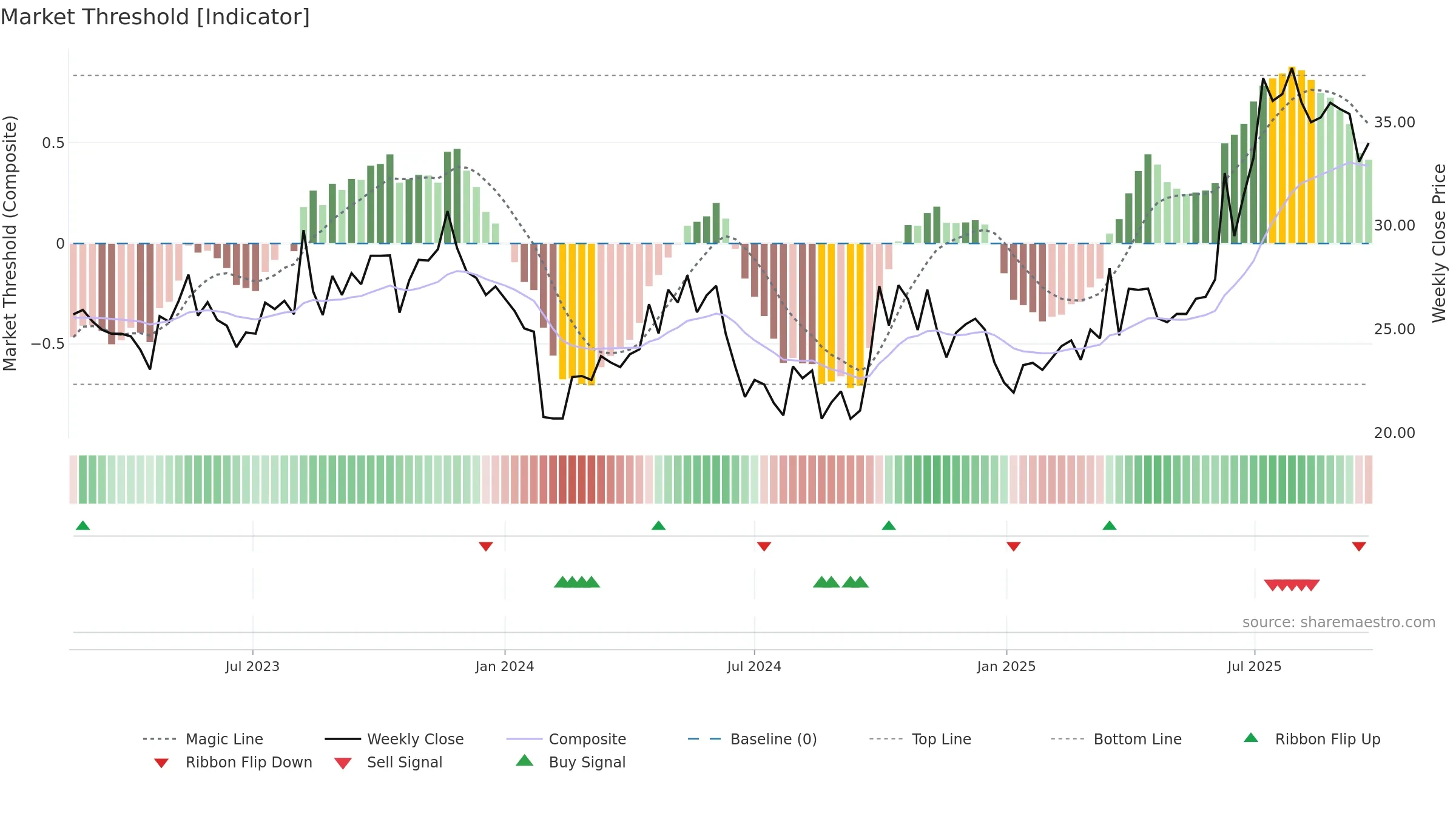This screenshot has width=1456, height=819.
Task: Click the source: sharemaestro.com text
Action: (x=1339, y=622)
